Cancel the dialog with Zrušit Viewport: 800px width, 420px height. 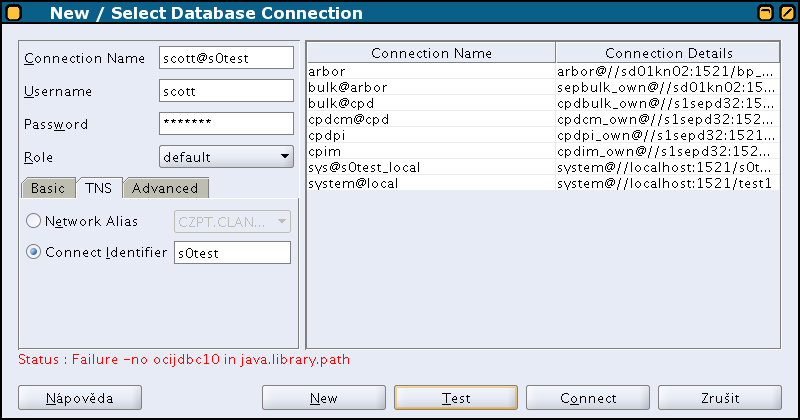tap(719, 398)
